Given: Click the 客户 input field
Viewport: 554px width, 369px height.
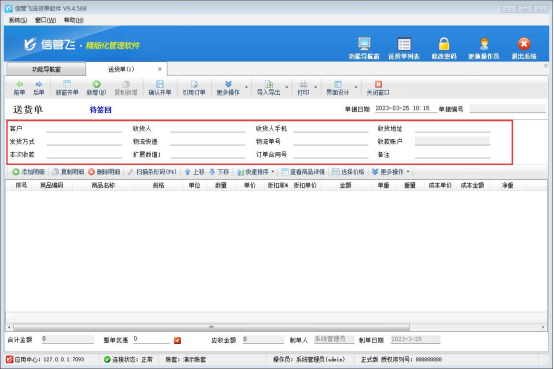Looking at the screenshot, I should pos(84,129).
